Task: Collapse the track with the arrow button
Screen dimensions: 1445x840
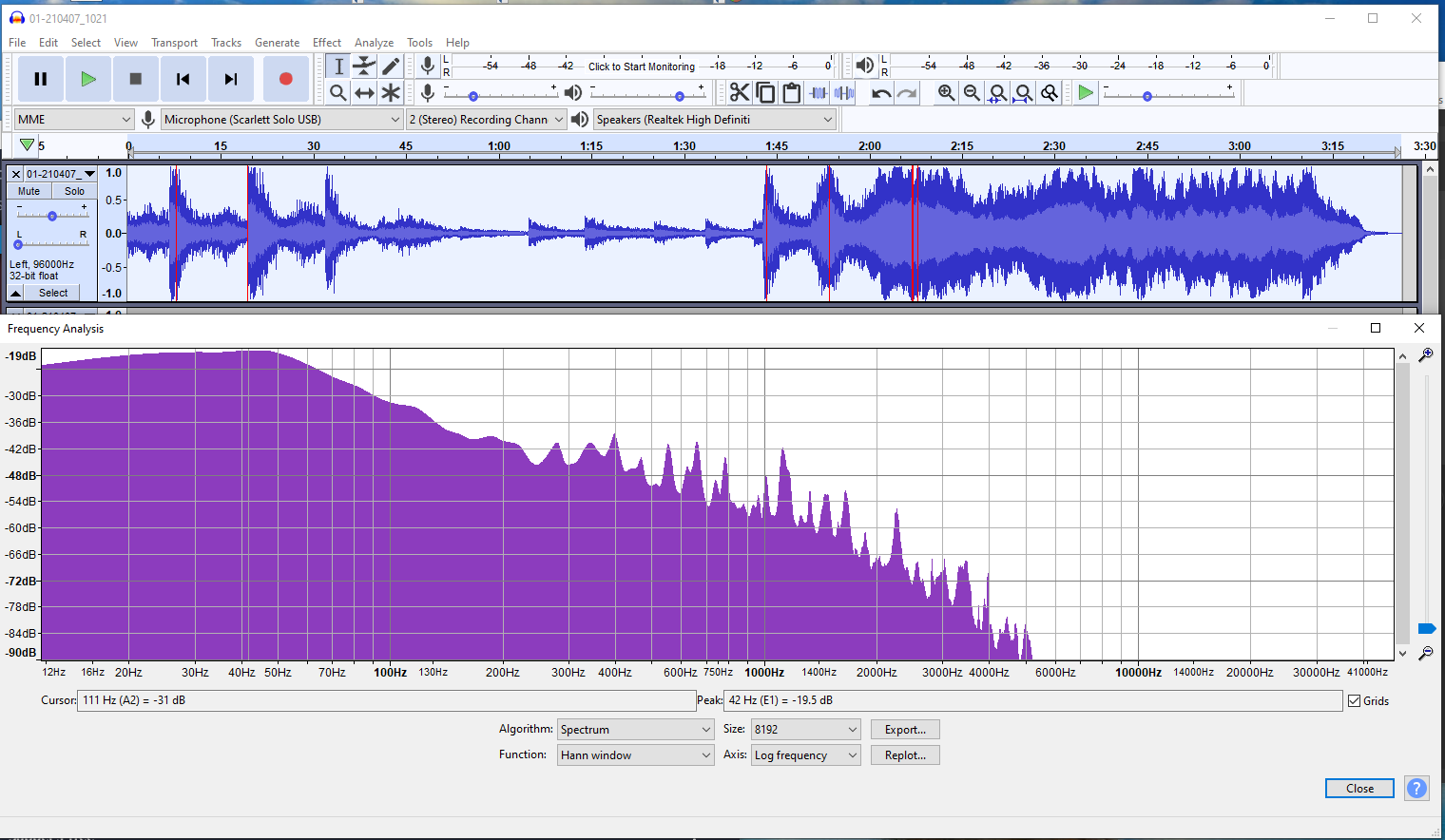Action: point(16,293)
